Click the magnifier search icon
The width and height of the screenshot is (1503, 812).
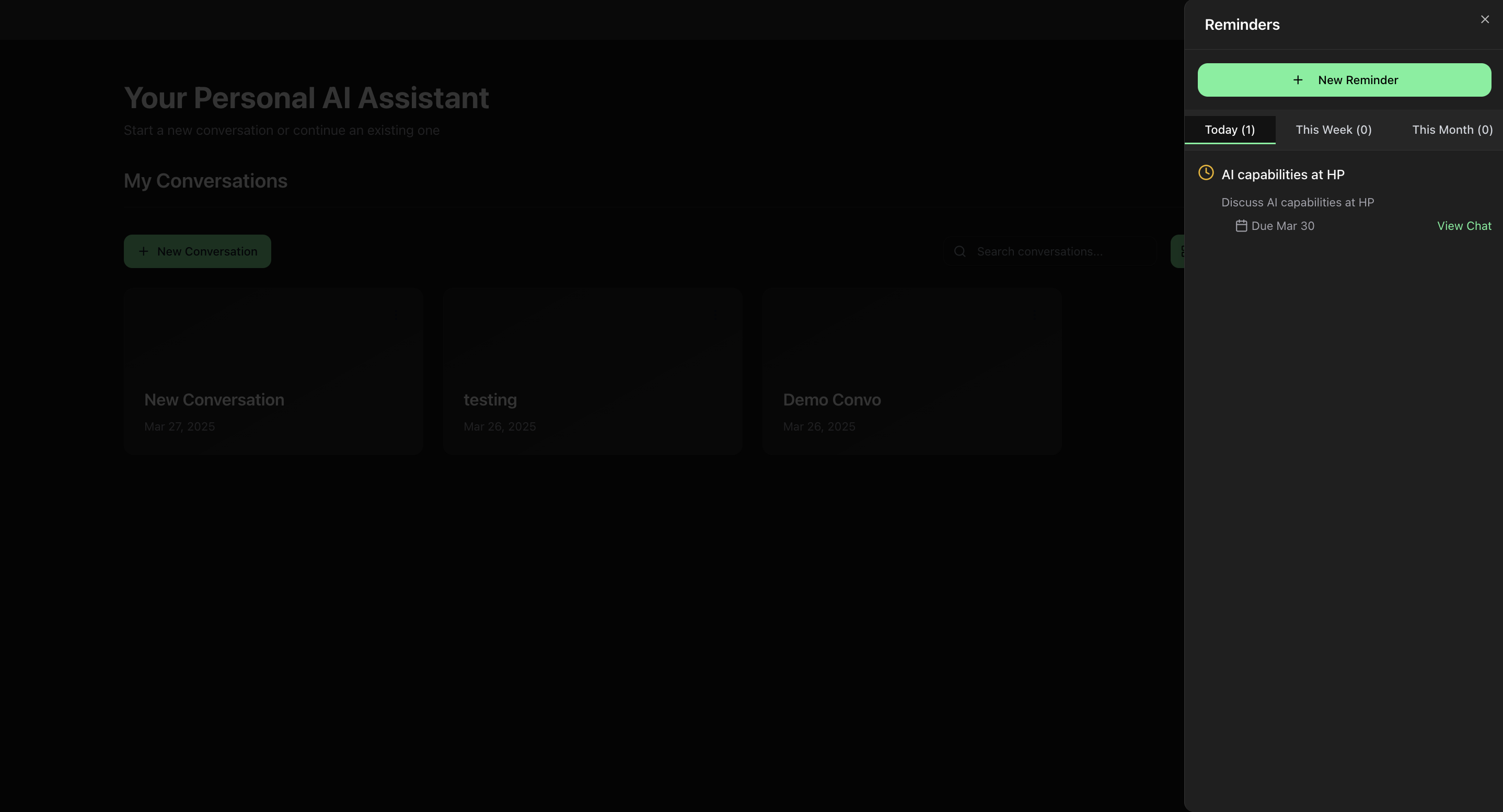[960, 251]
